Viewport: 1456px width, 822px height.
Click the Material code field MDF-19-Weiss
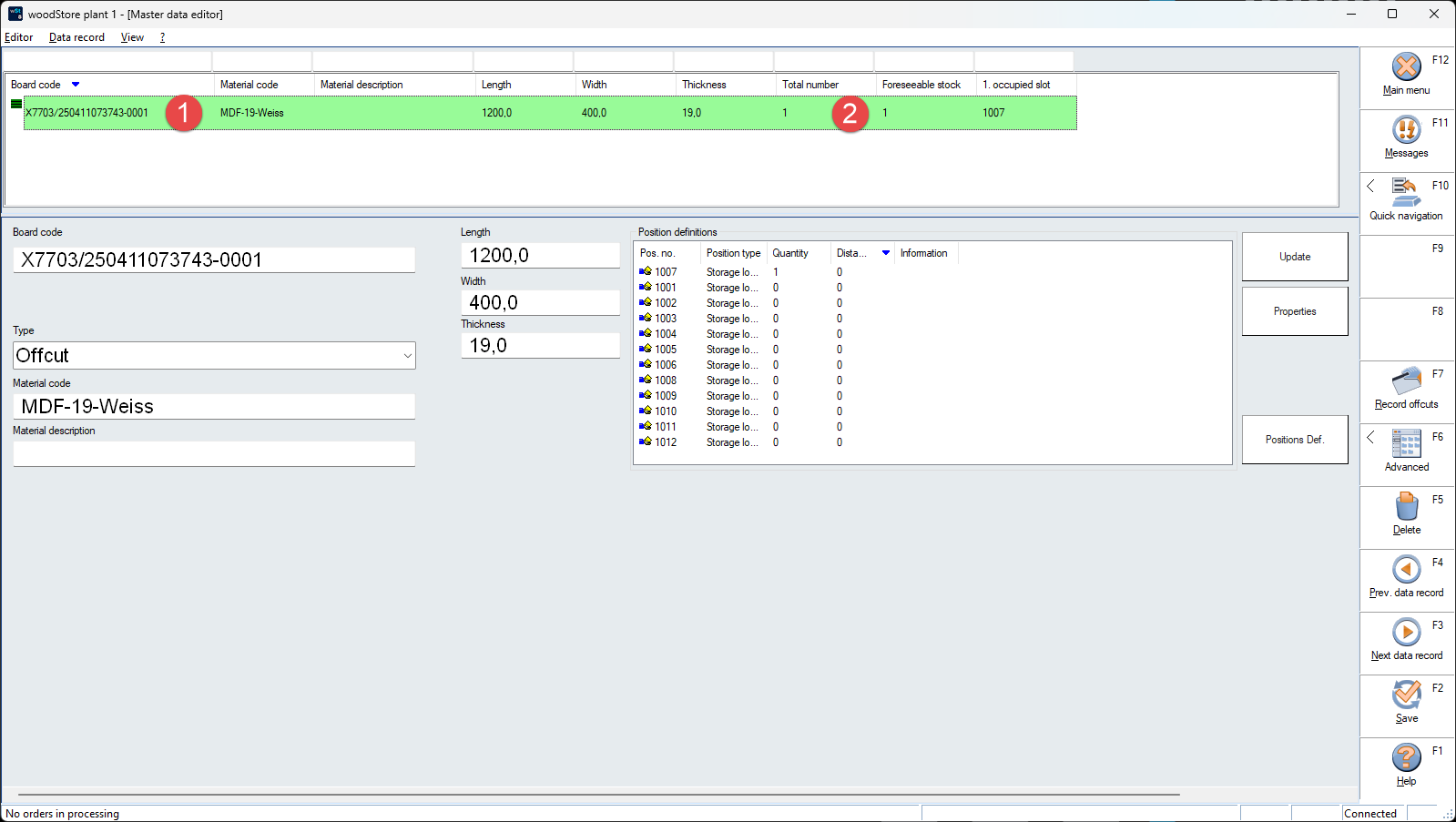pyautogui.click(x=214, y=406)
